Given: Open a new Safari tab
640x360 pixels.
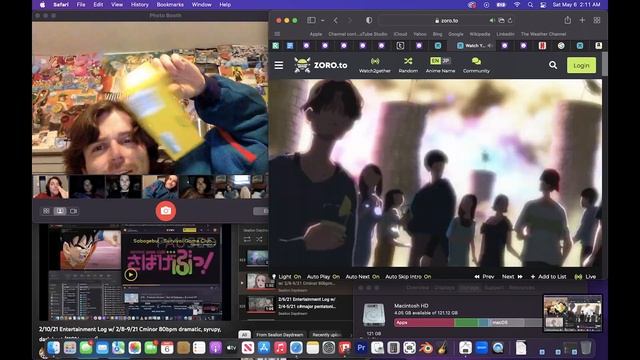Looking at the screenshot, I should (x=582, y=20).
